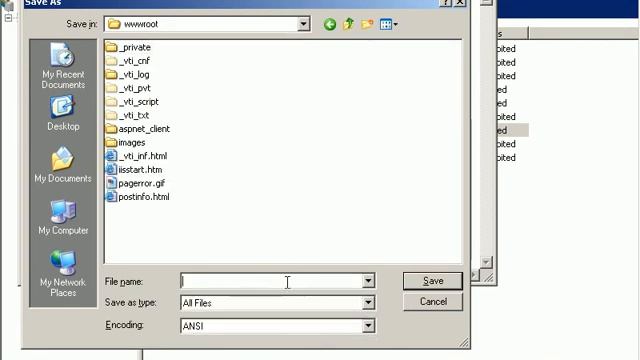The width and height of the screenshot is (640, 360).
Task: Select the iisstart.htm file
Action: click(134, 170)
